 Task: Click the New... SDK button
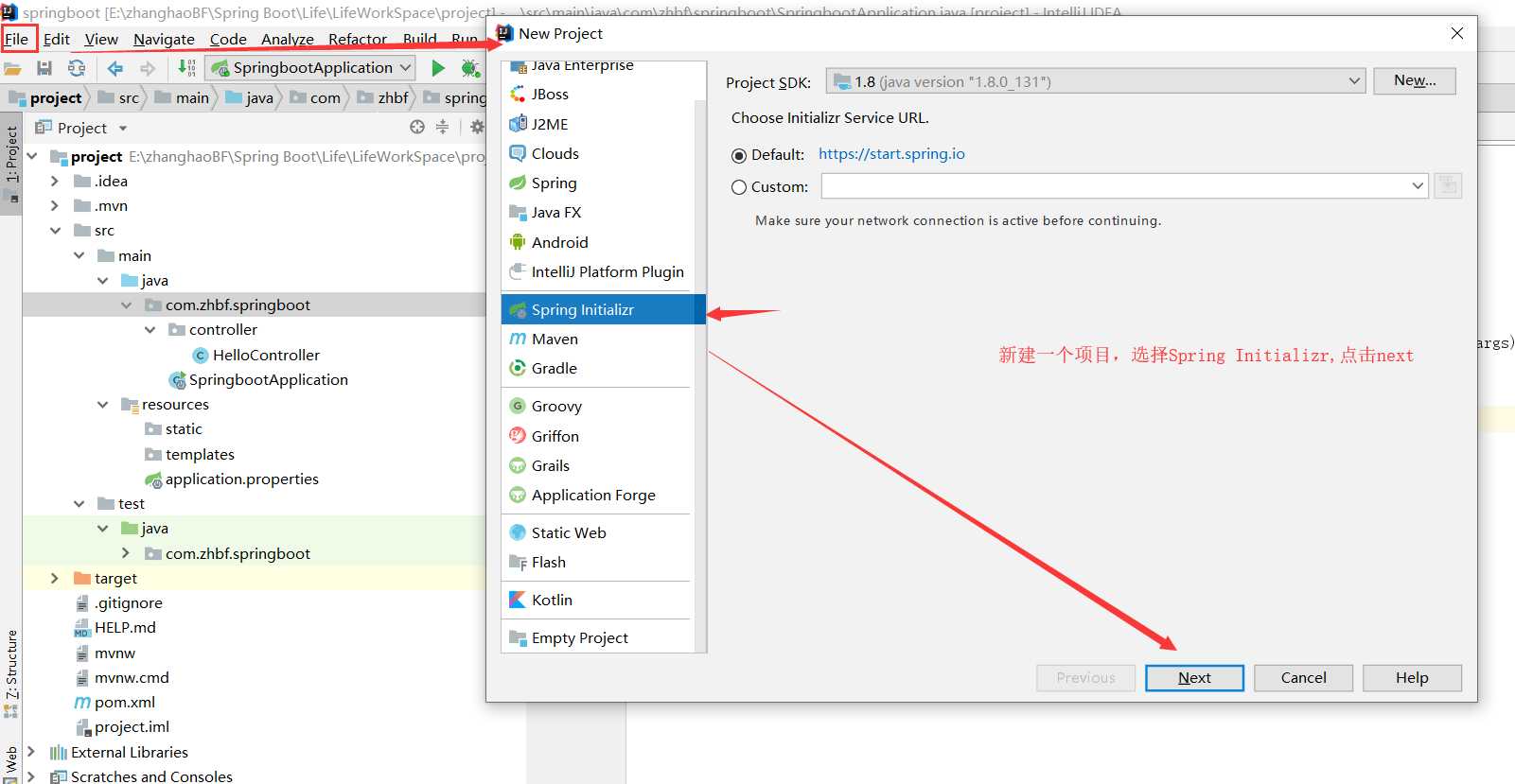click(x=1415, y=81)
